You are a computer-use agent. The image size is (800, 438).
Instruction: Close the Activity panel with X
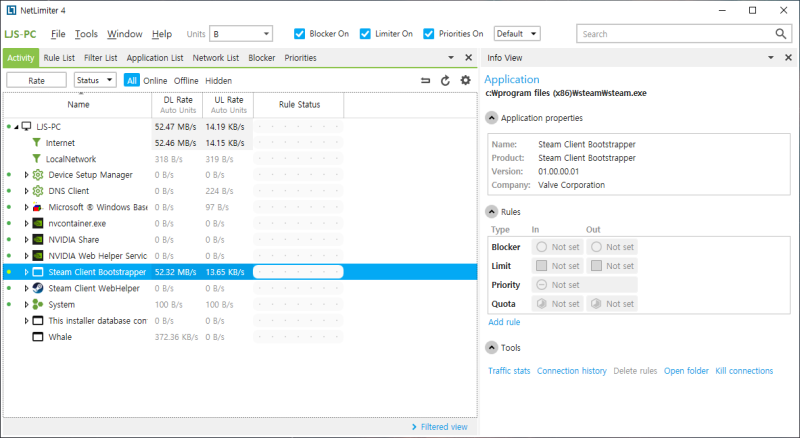point(468,58)
